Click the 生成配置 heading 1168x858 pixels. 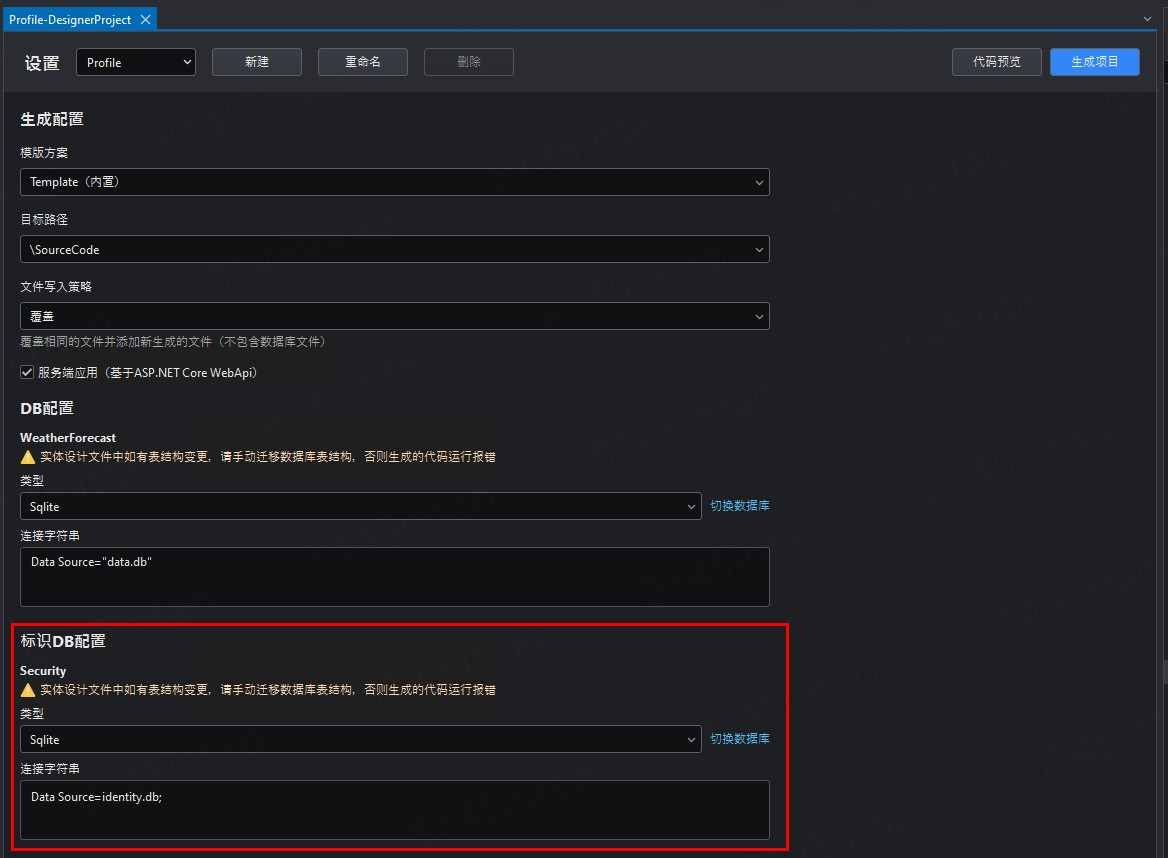(51, 119)
